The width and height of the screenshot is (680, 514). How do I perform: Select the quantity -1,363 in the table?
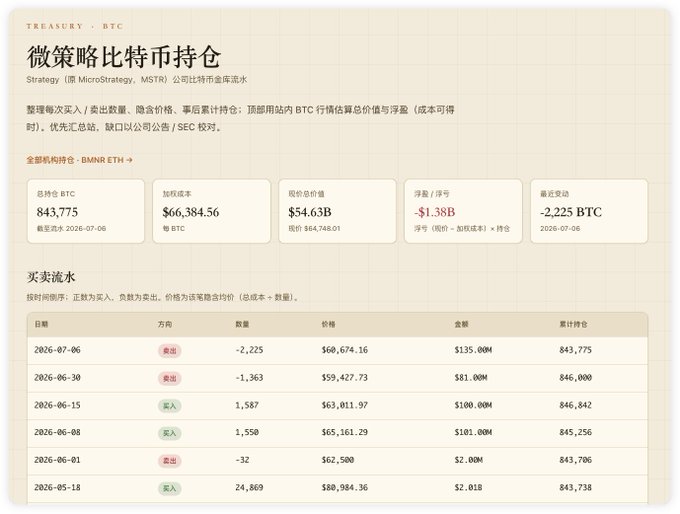point(249,378)
